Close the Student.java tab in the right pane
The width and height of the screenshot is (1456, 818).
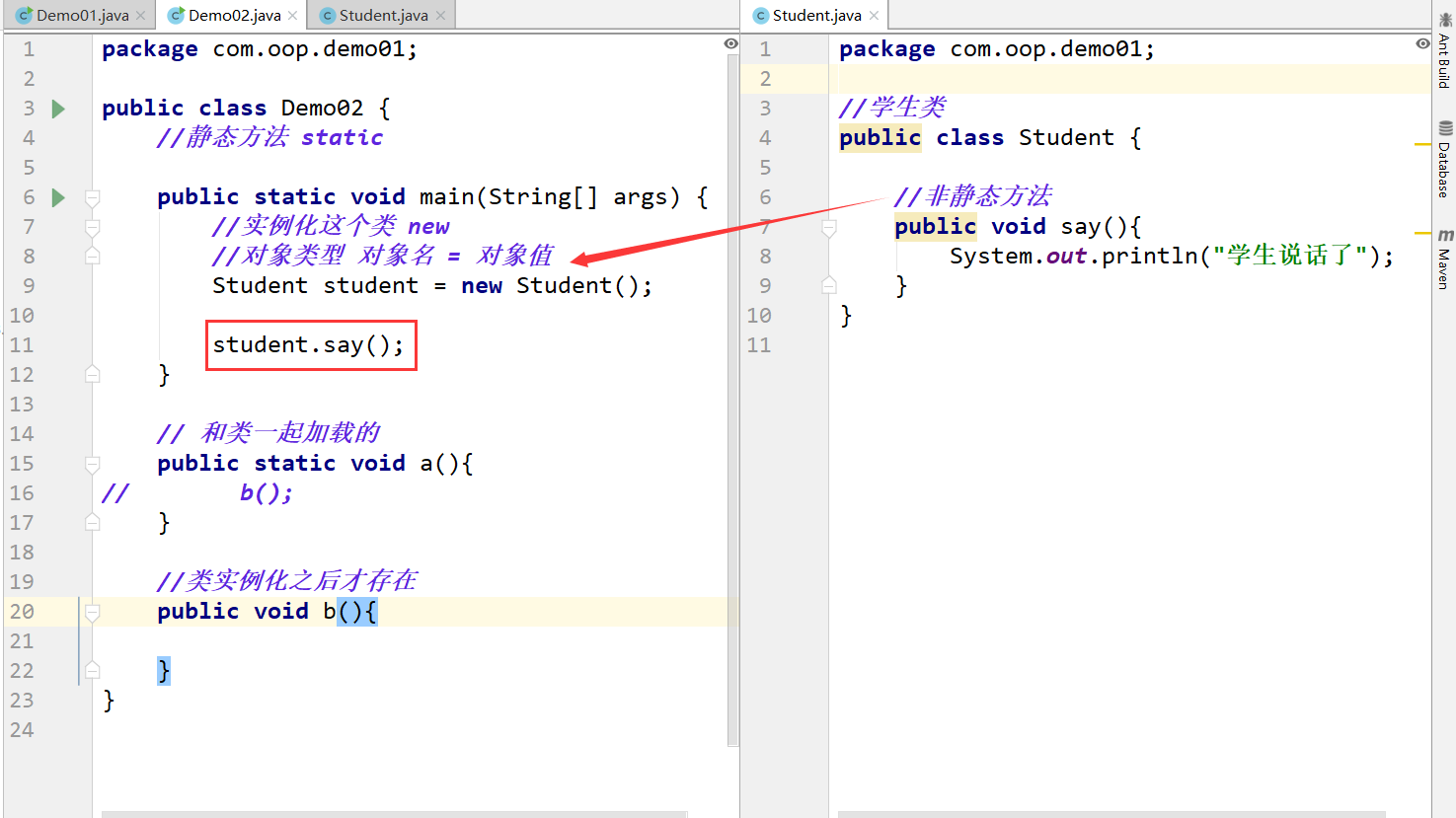(x=873, y=15)
